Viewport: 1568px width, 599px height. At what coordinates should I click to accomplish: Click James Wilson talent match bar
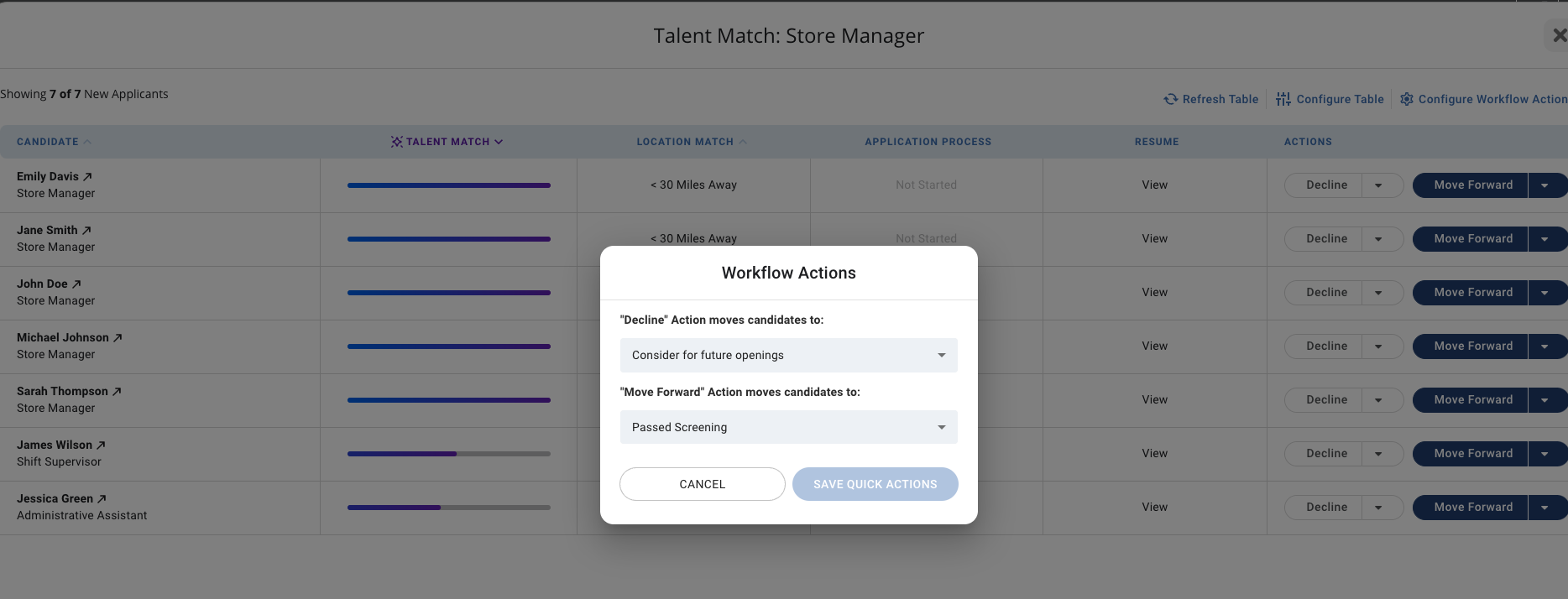point(449,454)
